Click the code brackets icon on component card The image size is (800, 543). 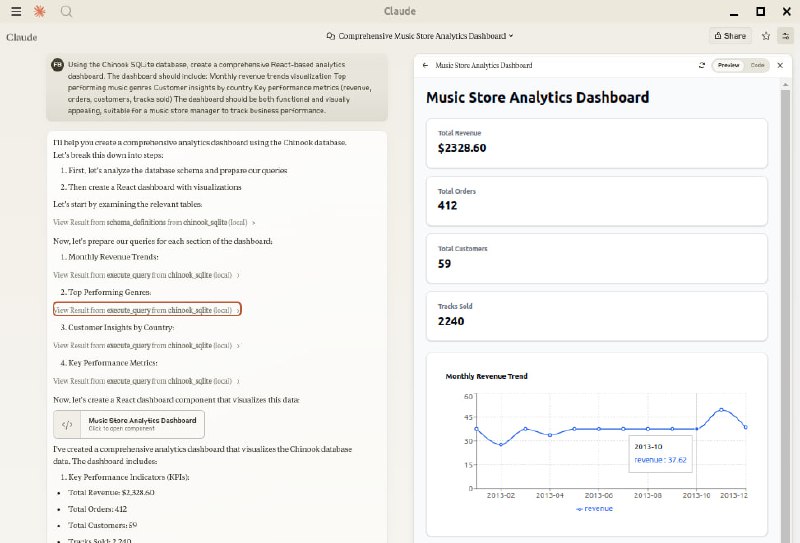click(67, 424)
